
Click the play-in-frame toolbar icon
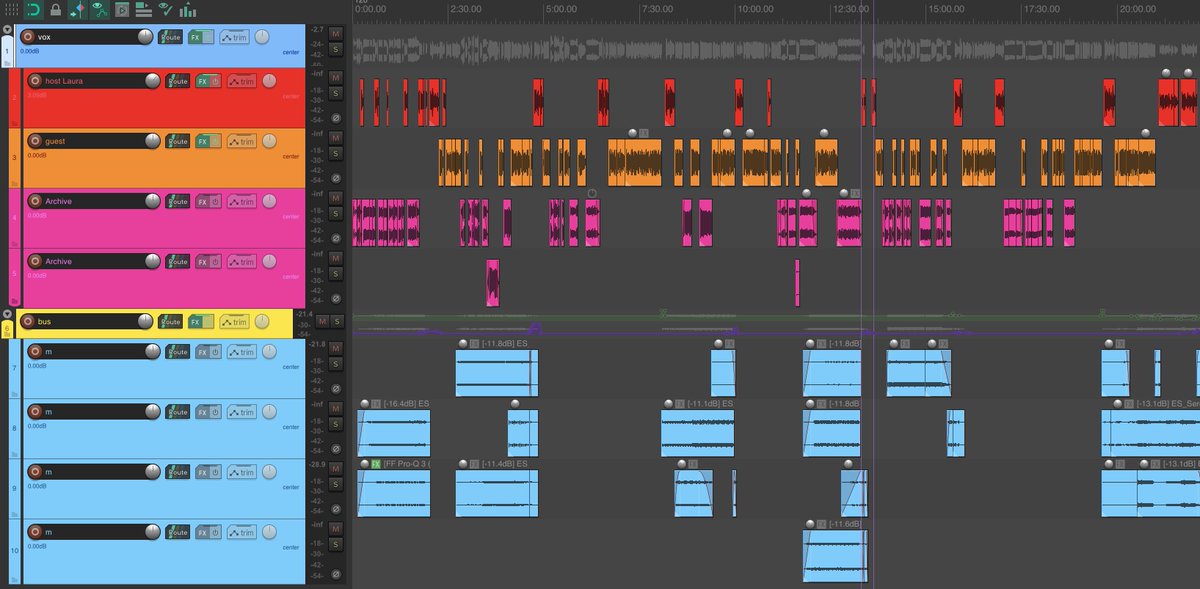(x=122, y=10)
